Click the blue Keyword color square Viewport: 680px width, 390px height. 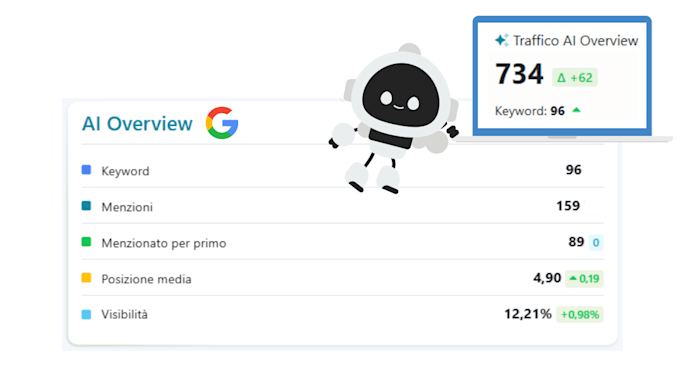point(86,170)
